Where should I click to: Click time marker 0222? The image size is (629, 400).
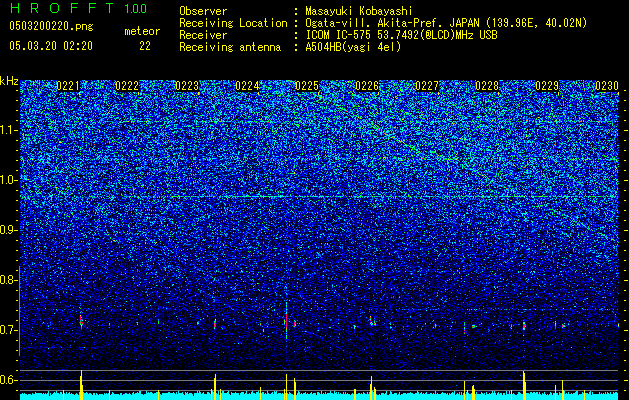[127, 86]
